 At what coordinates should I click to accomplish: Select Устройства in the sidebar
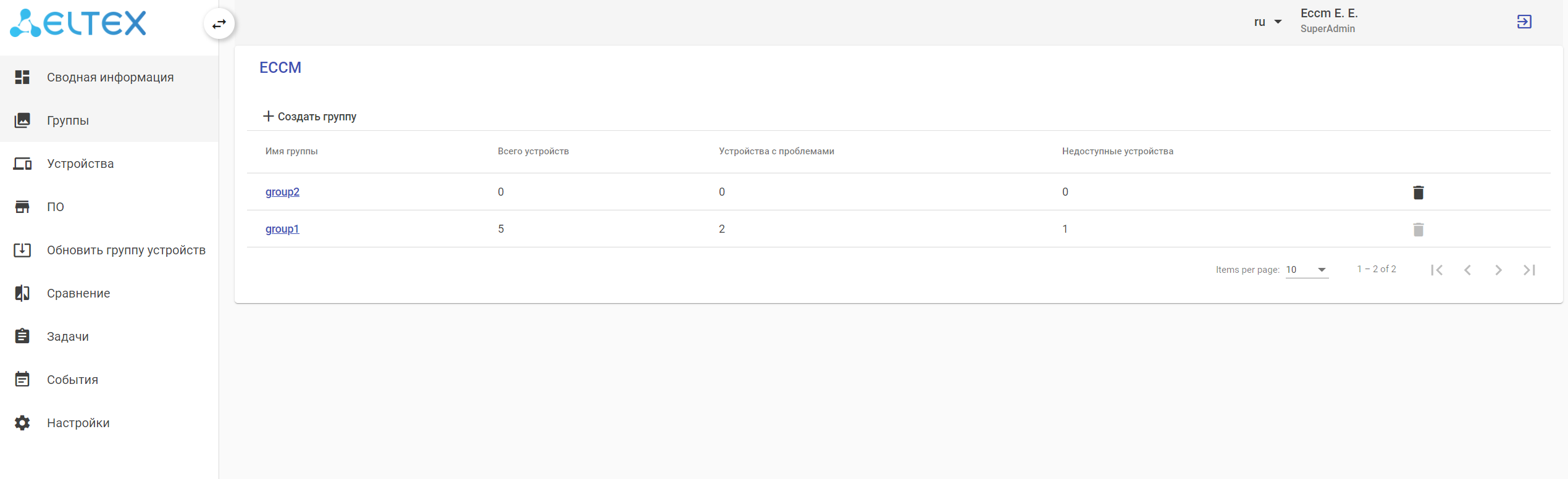80,164
